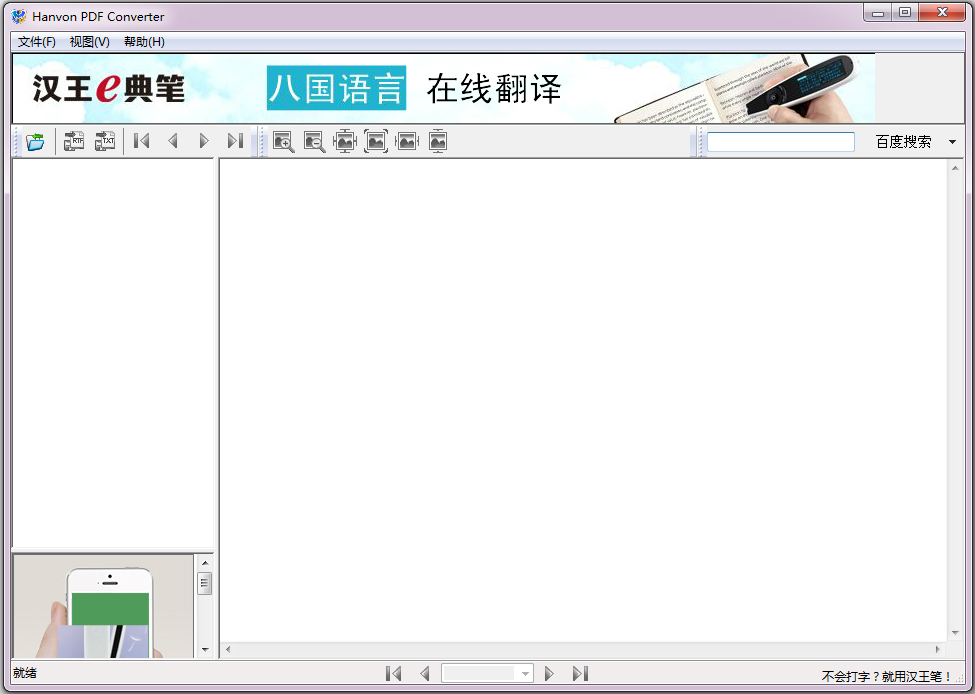Screen dimensions: 975x694
Task: Open a PDF file
Action: click(x=35, y=141)
